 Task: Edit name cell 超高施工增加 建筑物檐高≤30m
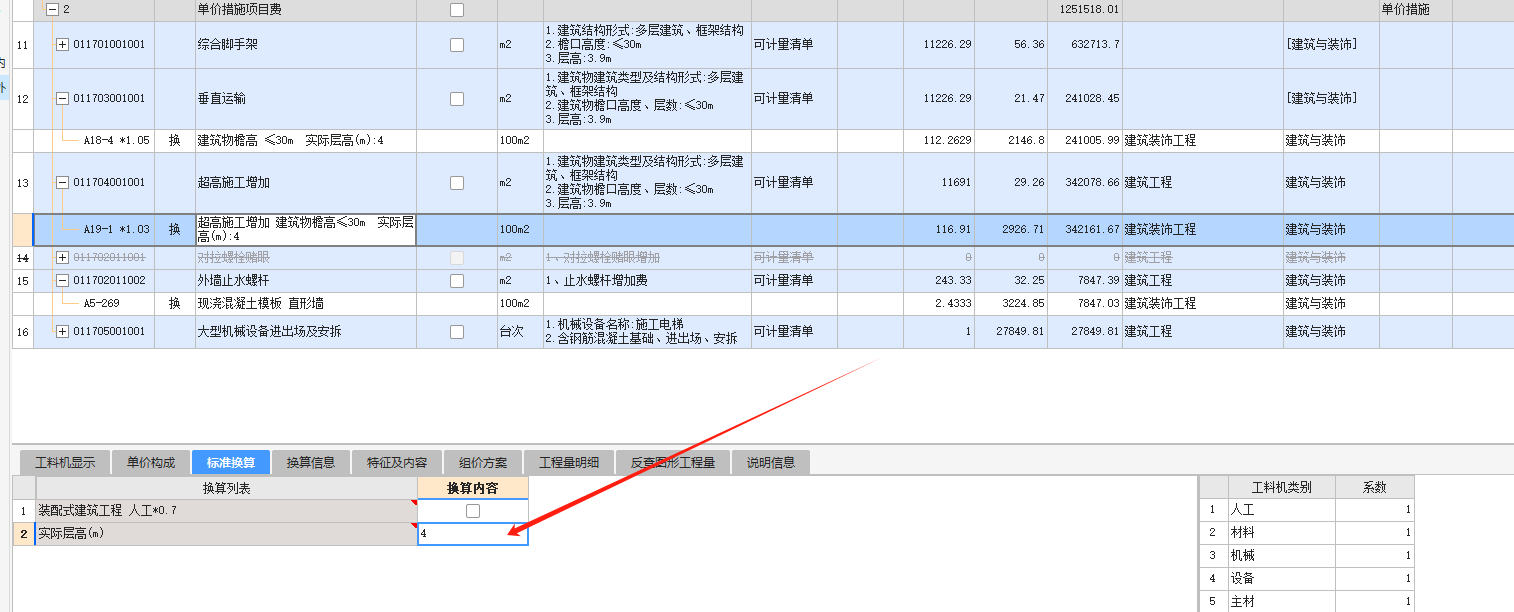pos(306,230)
